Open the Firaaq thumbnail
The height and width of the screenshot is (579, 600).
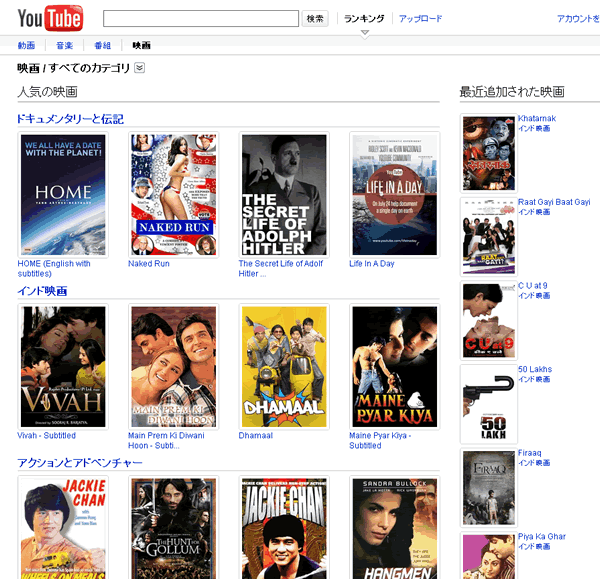[x=489, y=488]
